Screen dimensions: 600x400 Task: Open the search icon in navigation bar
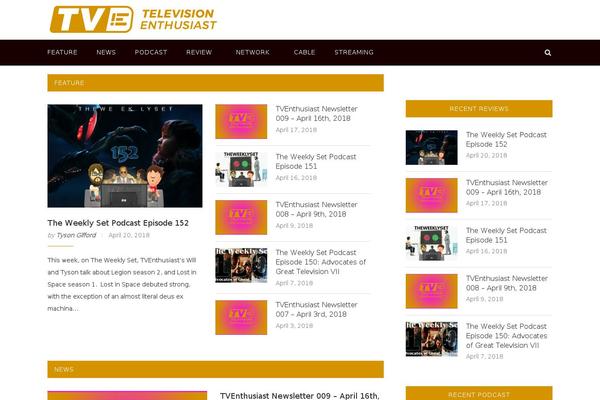coord(548,52)
